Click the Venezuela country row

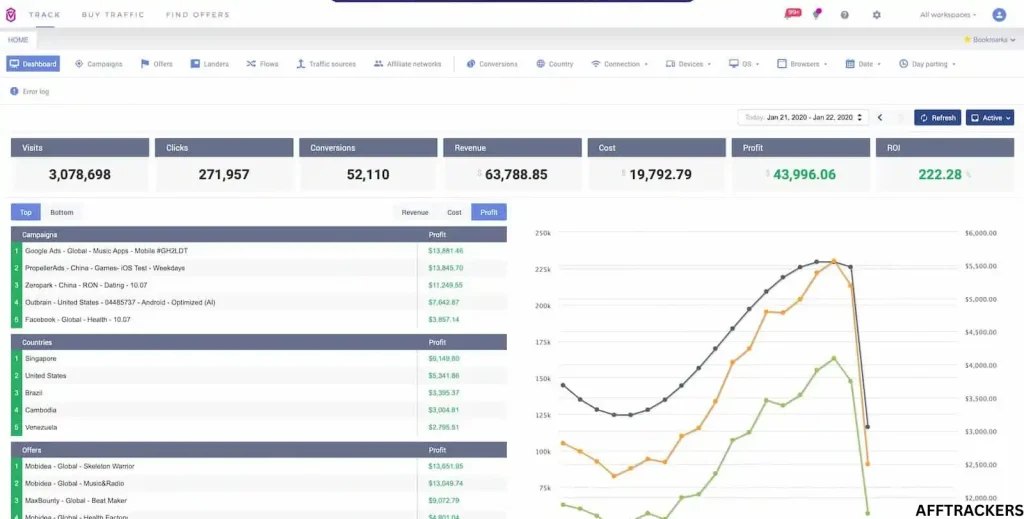pyautogui.click(x=259, y=427)
